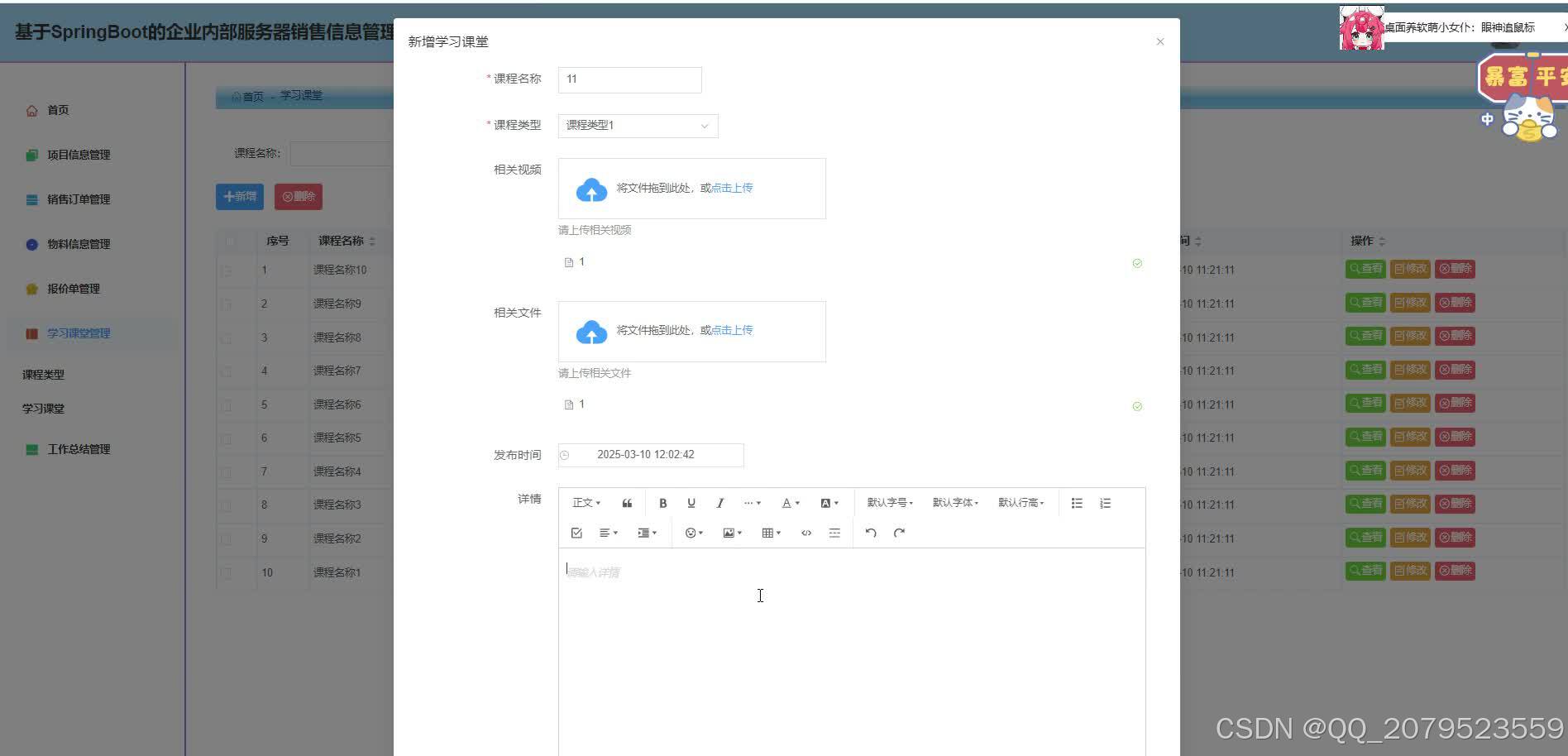Insert a horizontal divider line
The image size is (1568, 756).
click(x=834, y=533)
